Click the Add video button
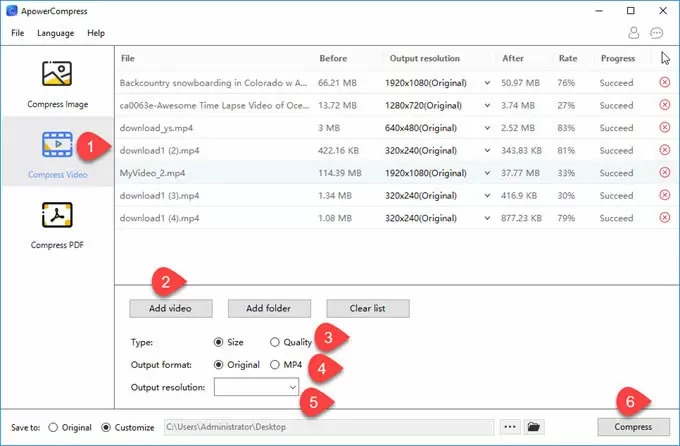This screenshot has height=446, width=680. coord(170,308)
